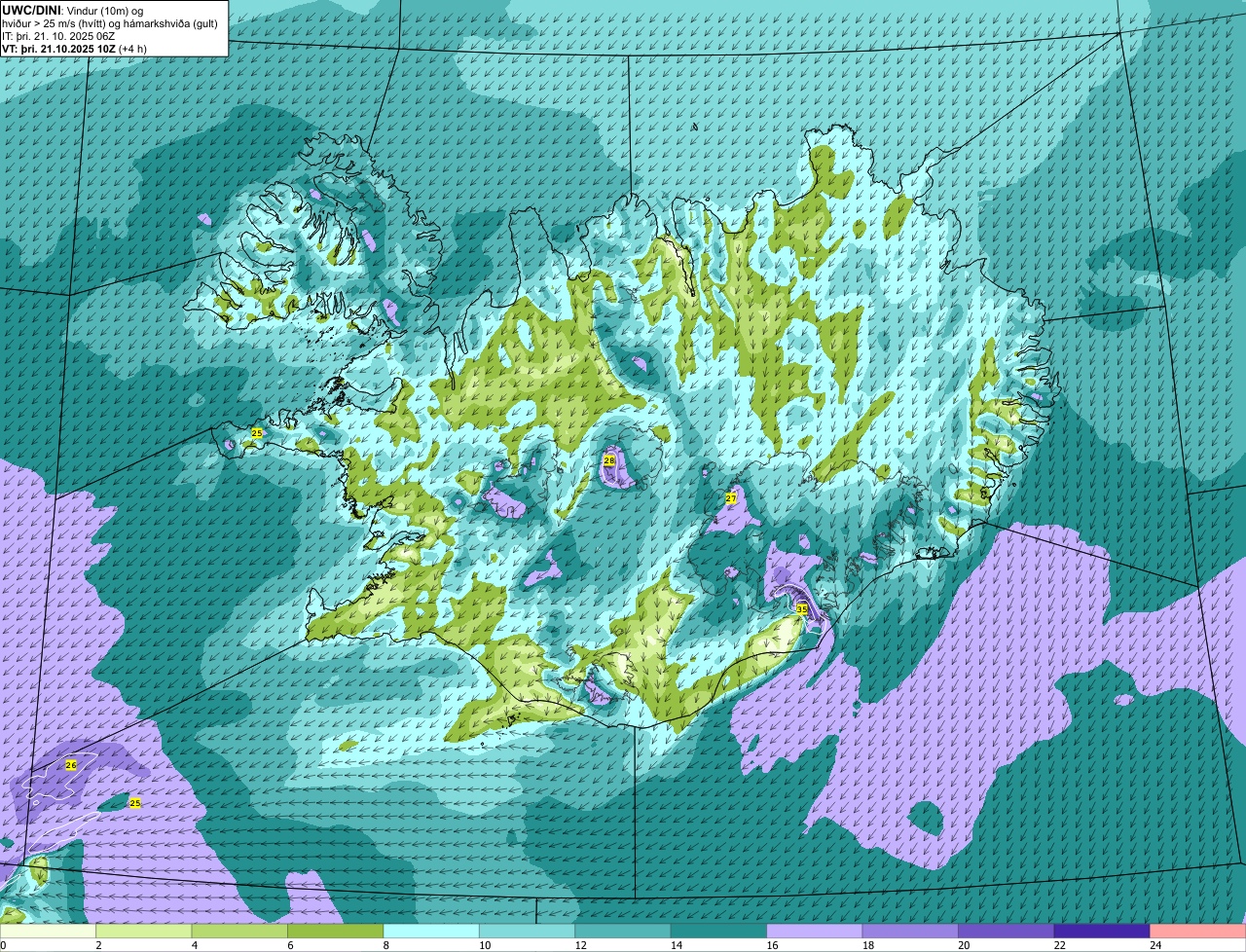This screenshot has width=1246, height=952.
Task: Click the light green 2–4 m/s legend swatch
Action: pyautogui.click(x=144, y=931)
